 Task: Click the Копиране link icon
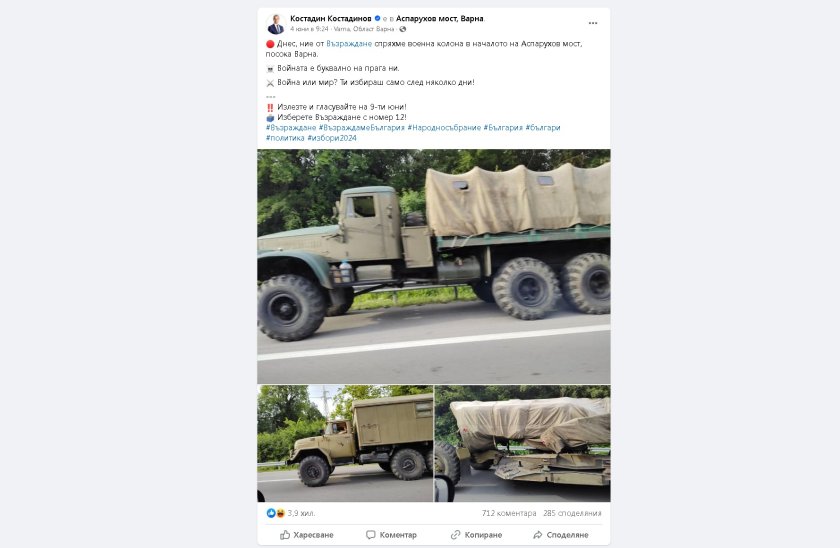(x=455, y=535)
